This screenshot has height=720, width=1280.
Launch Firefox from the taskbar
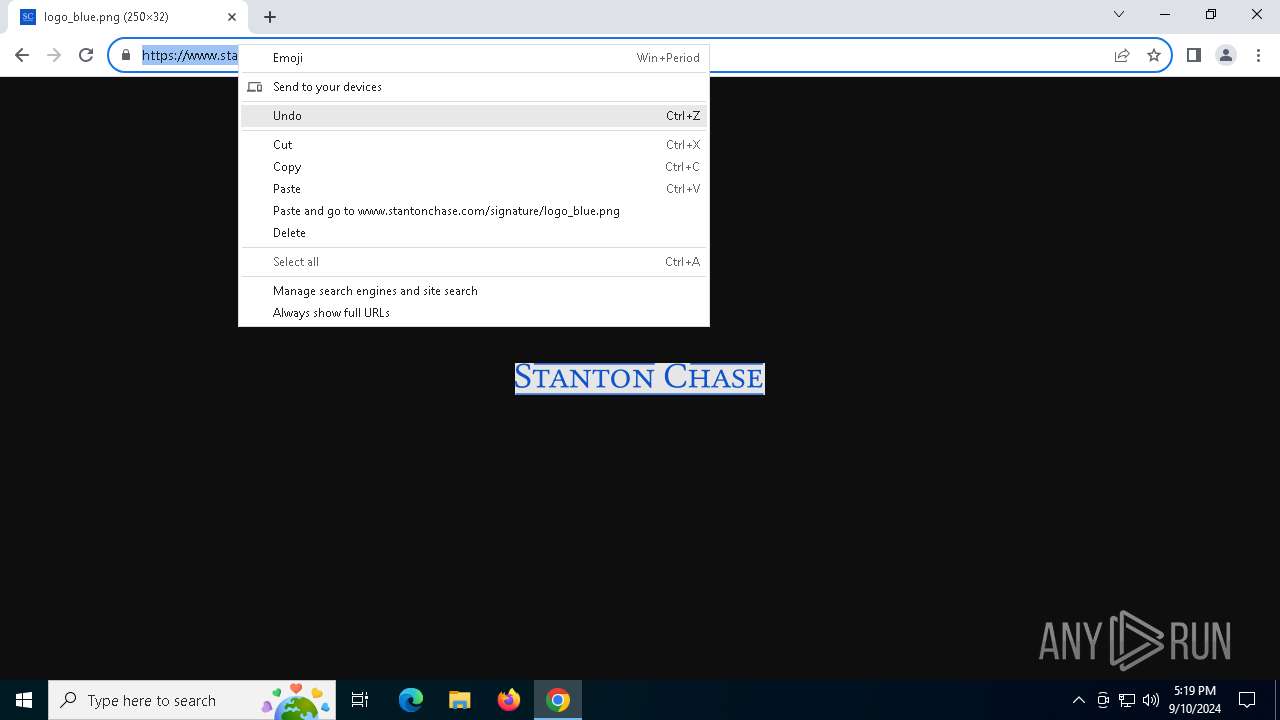click(x=509, y=700)
